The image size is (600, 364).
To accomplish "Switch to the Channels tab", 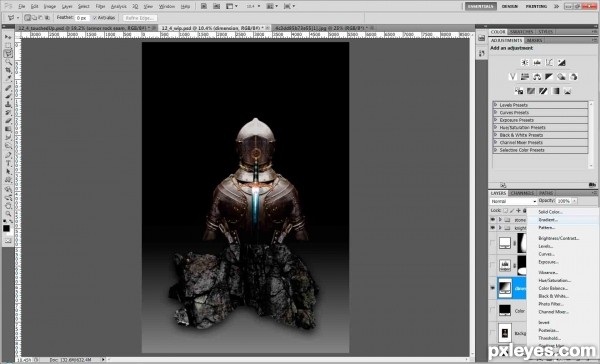I will 522,193.
